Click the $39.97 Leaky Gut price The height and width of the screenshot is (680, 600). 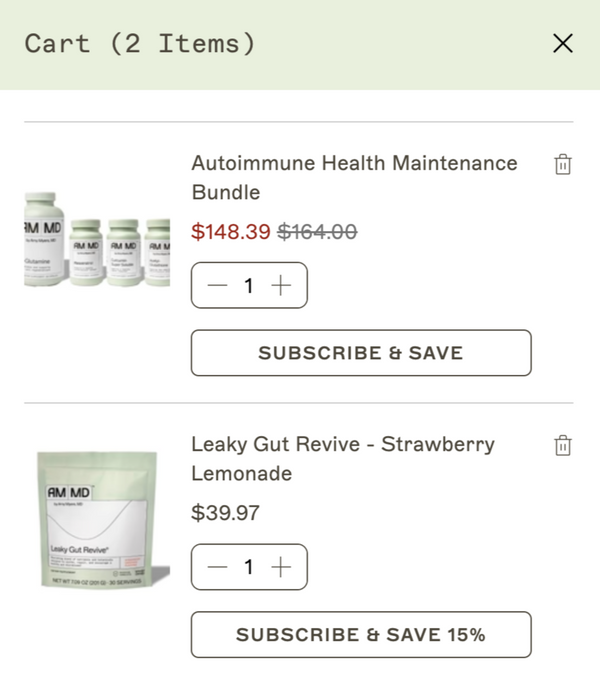pos(225,513)
